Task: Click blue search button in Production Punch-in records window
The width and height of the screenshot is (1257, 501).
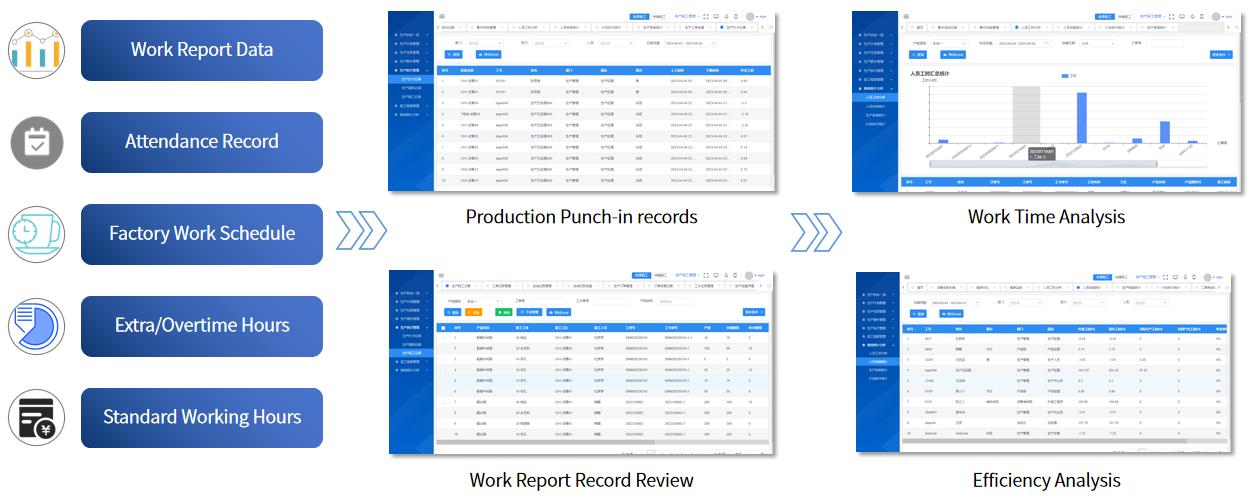Action: point(453,54)
